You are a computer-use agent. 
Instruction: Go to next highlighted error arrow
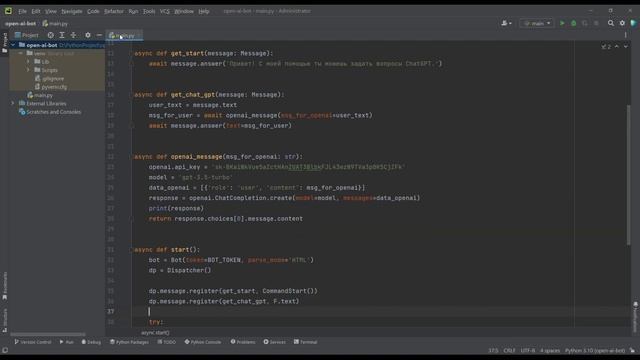point(626,47)
